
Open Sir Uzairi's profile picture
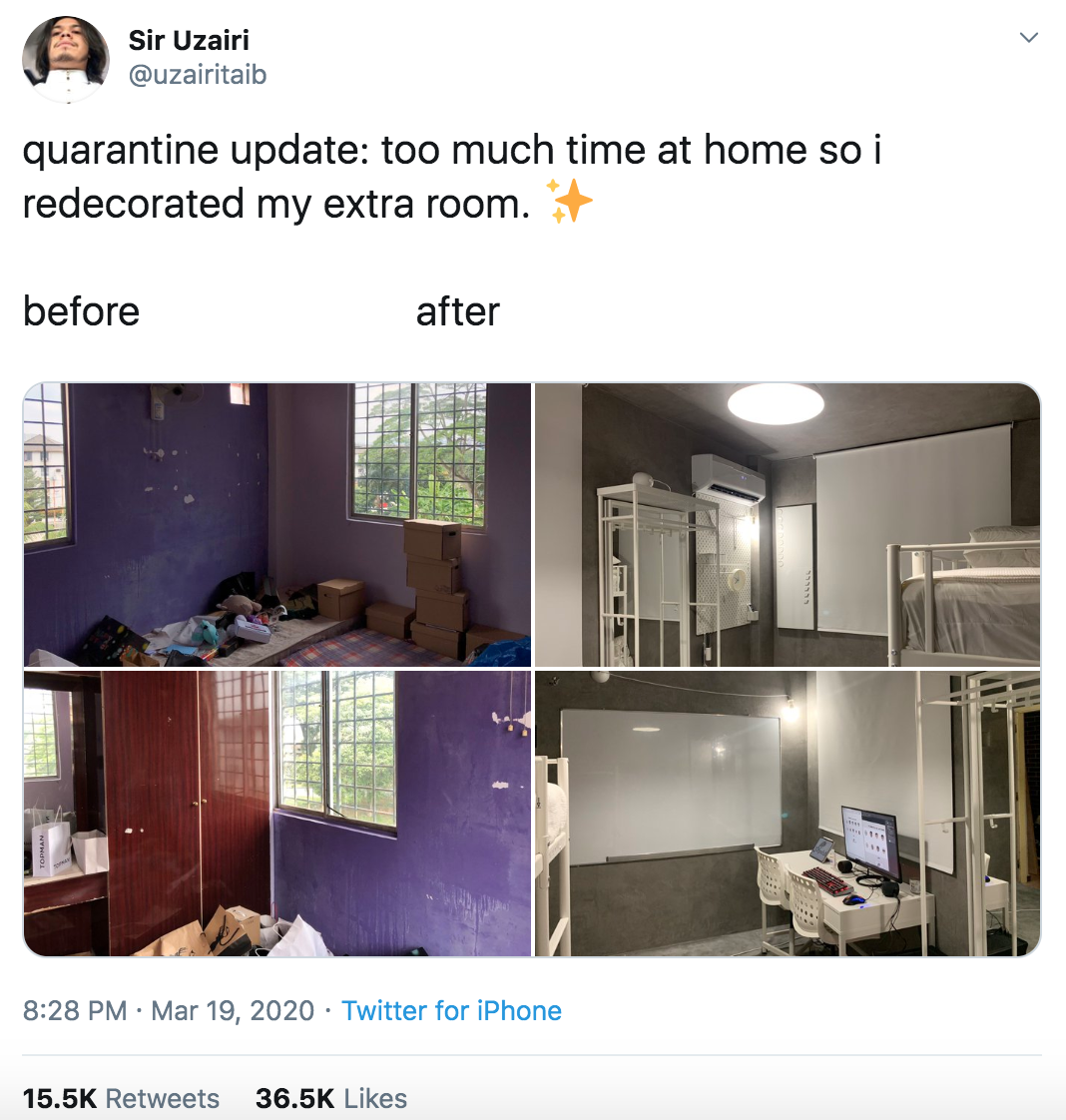(x=66, y=59)
